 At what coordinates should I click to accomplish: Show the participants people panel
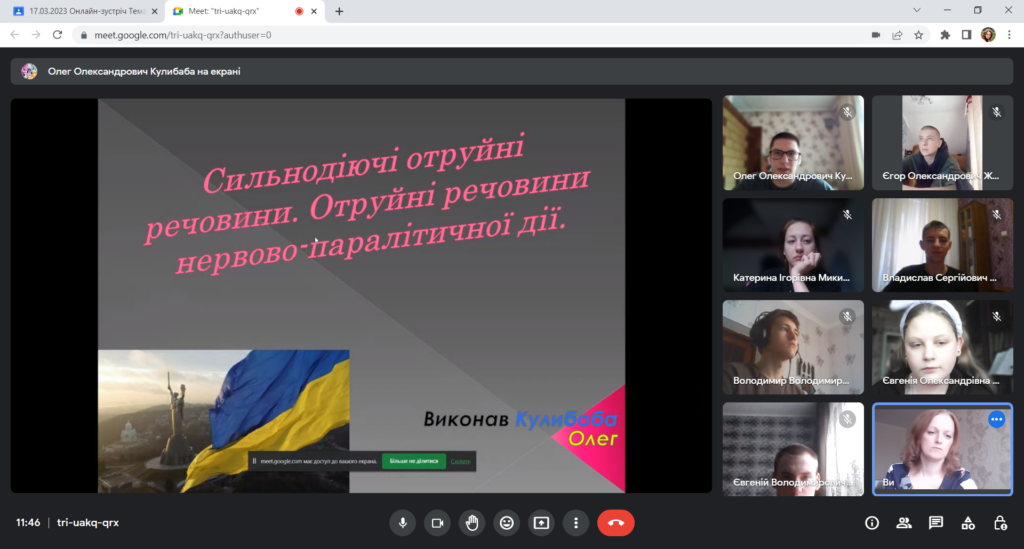pos(904,522)
